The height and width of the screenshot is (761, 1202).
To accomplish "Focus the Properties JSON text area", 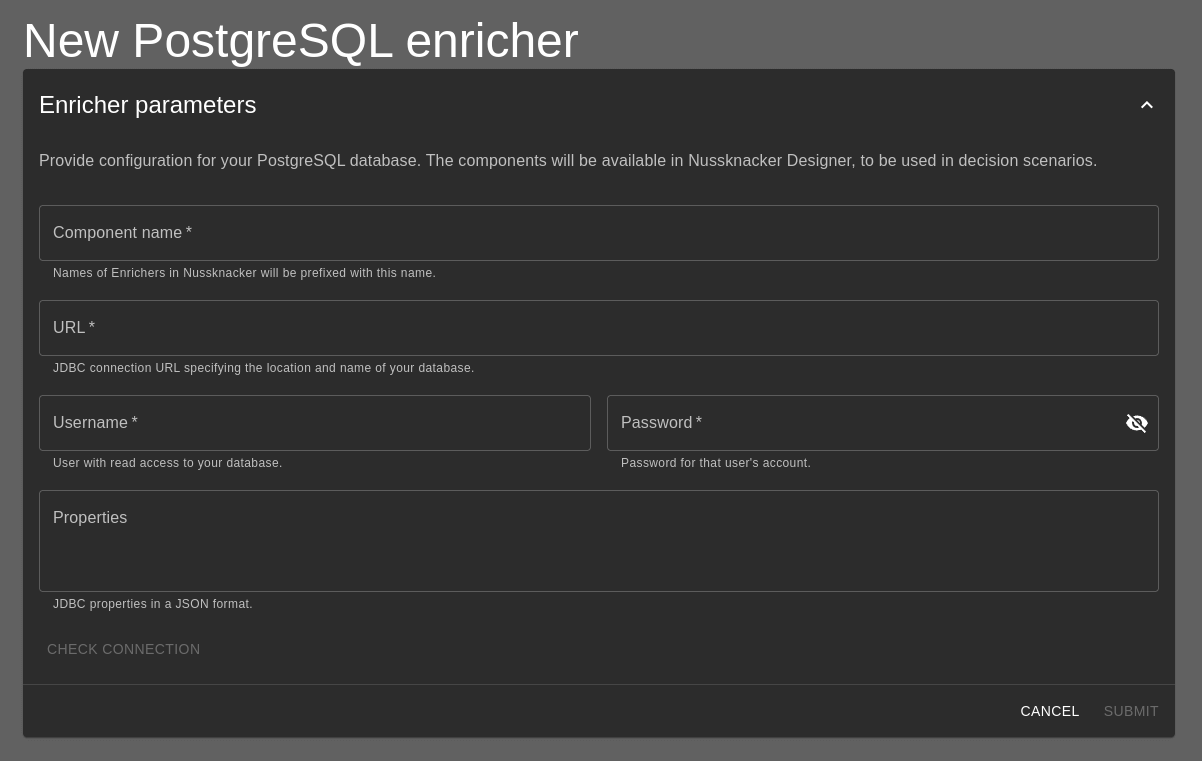I will click(599, 541).
